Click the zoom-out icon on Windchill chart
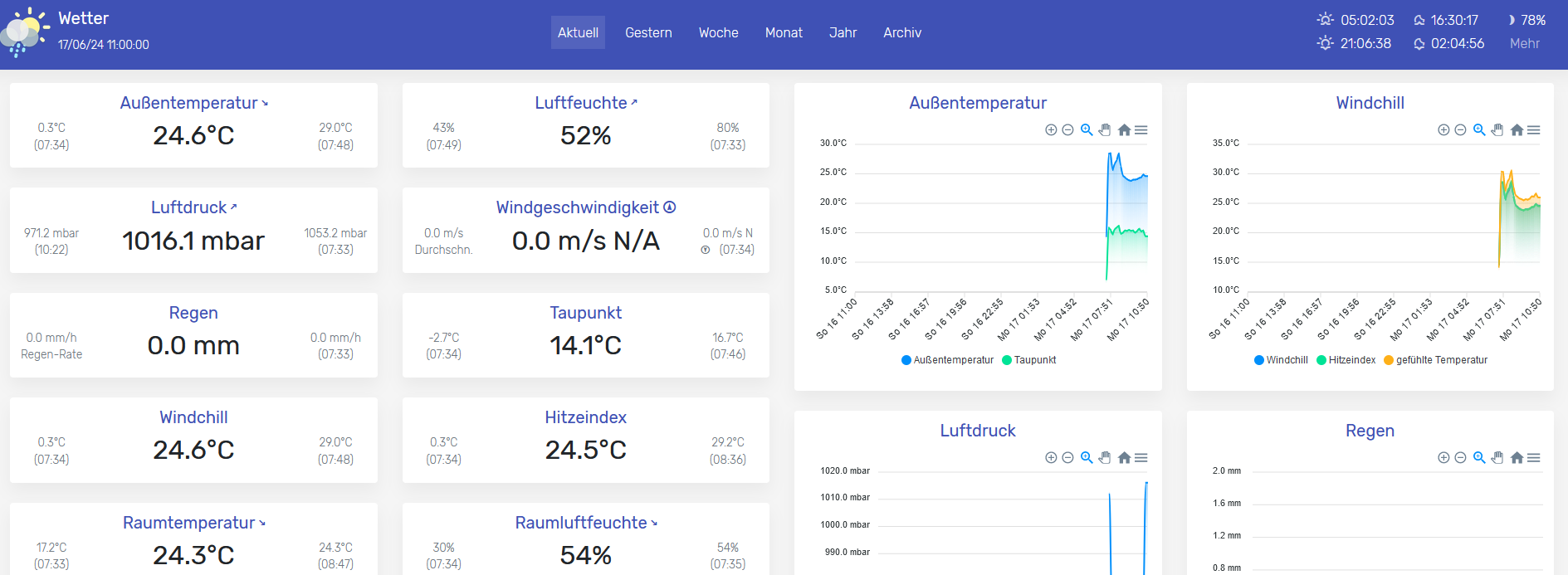This screenshot has width=1568, height=575. [x=1460, y=130]
